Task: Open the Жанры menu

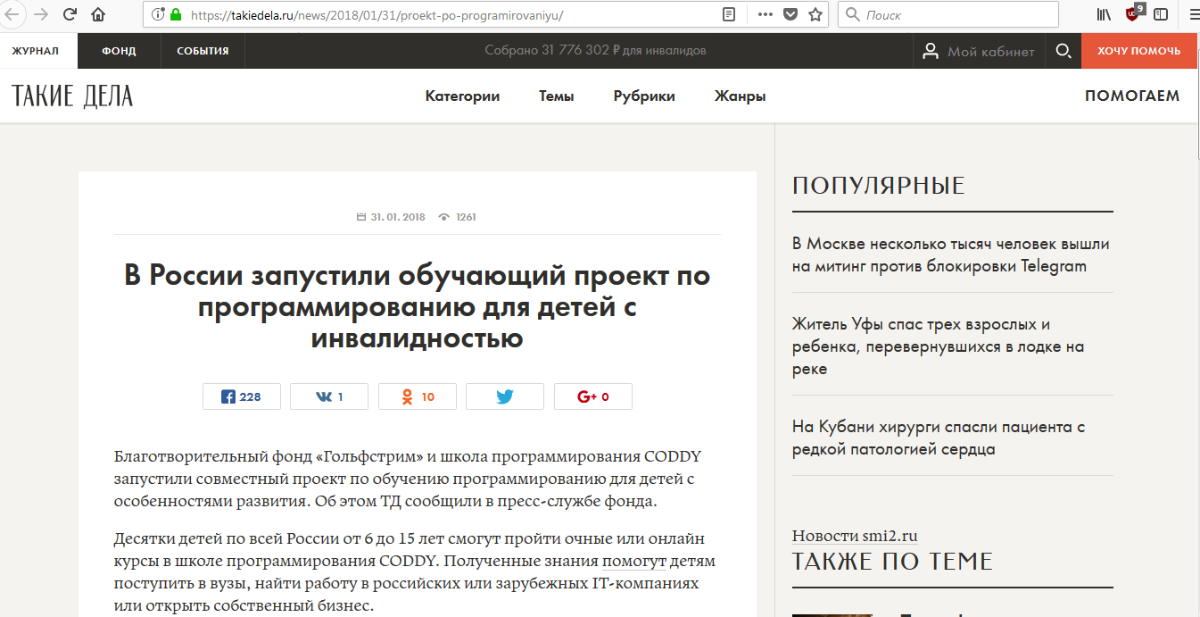Action: (740, 96)
